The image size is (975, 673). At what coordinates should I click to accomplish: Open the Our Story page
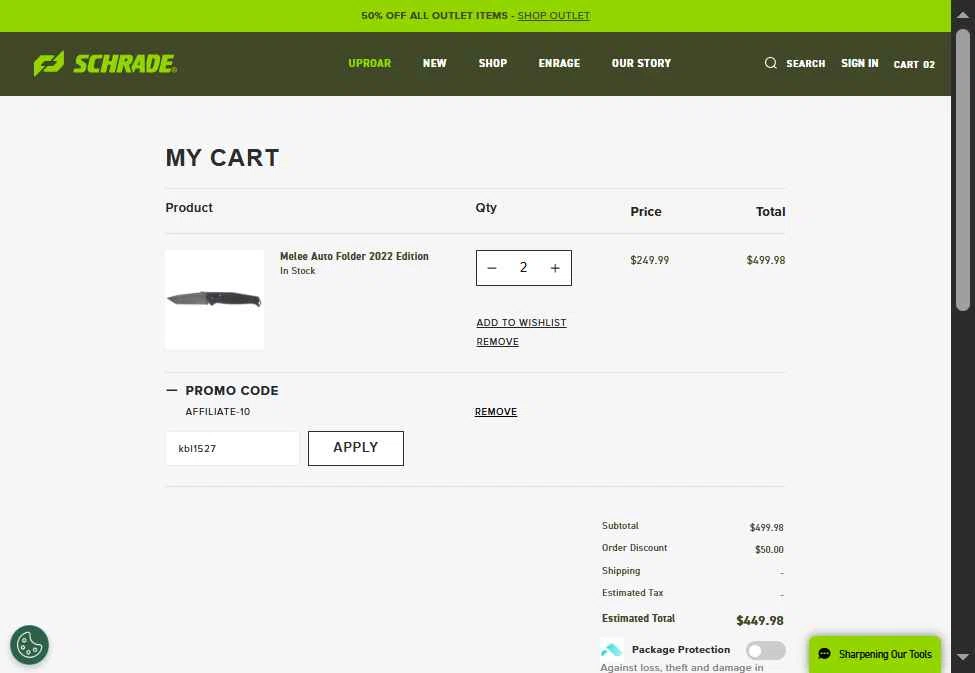[x=641, y=63]
